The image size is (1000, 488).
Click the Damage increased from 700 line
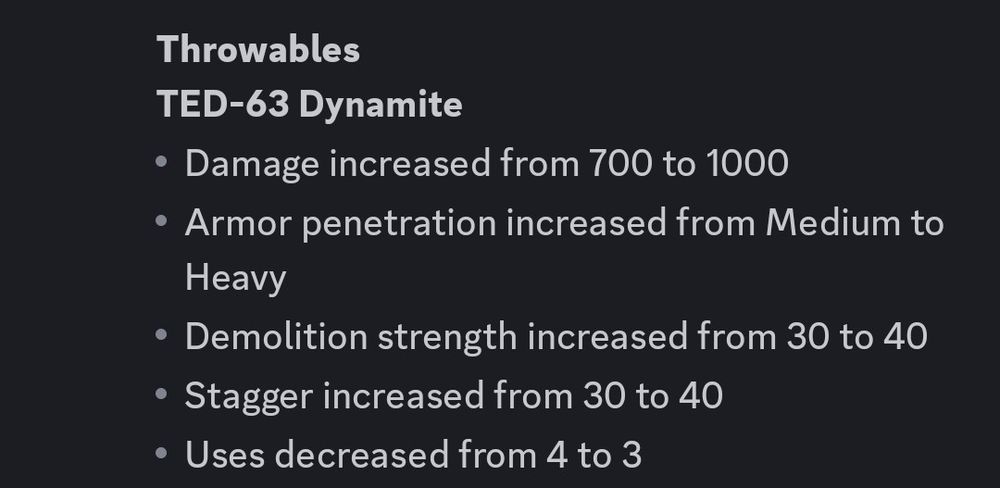click(x=487, y=163)
